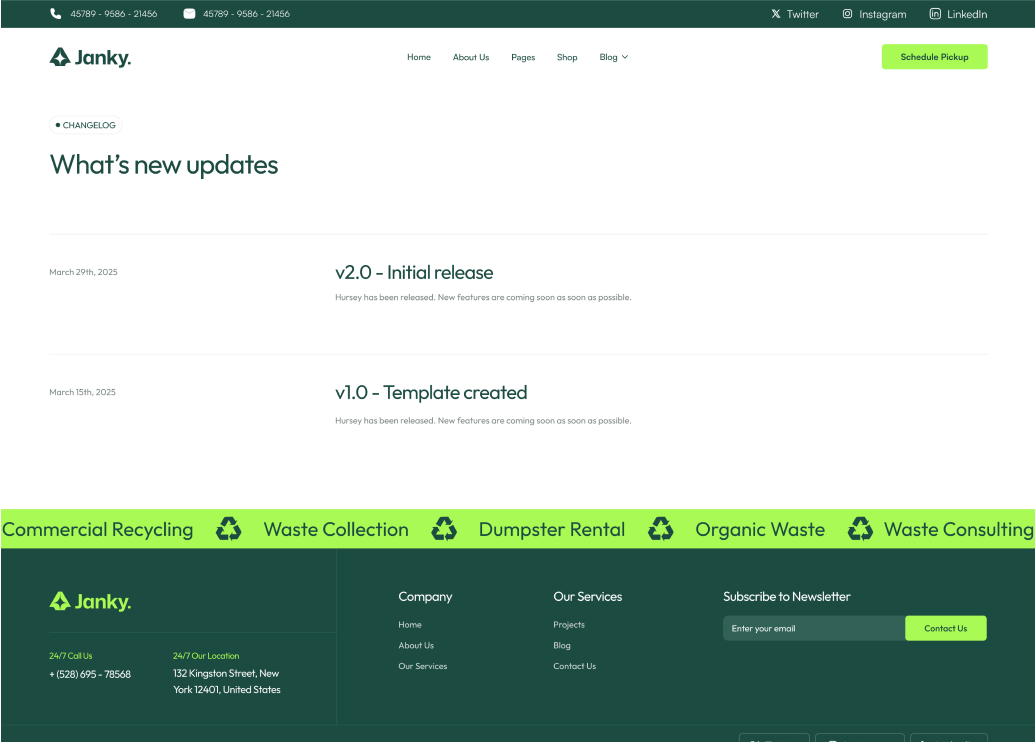
Task: Open the Twitter link via the X icon
Action: pos(774,13)
